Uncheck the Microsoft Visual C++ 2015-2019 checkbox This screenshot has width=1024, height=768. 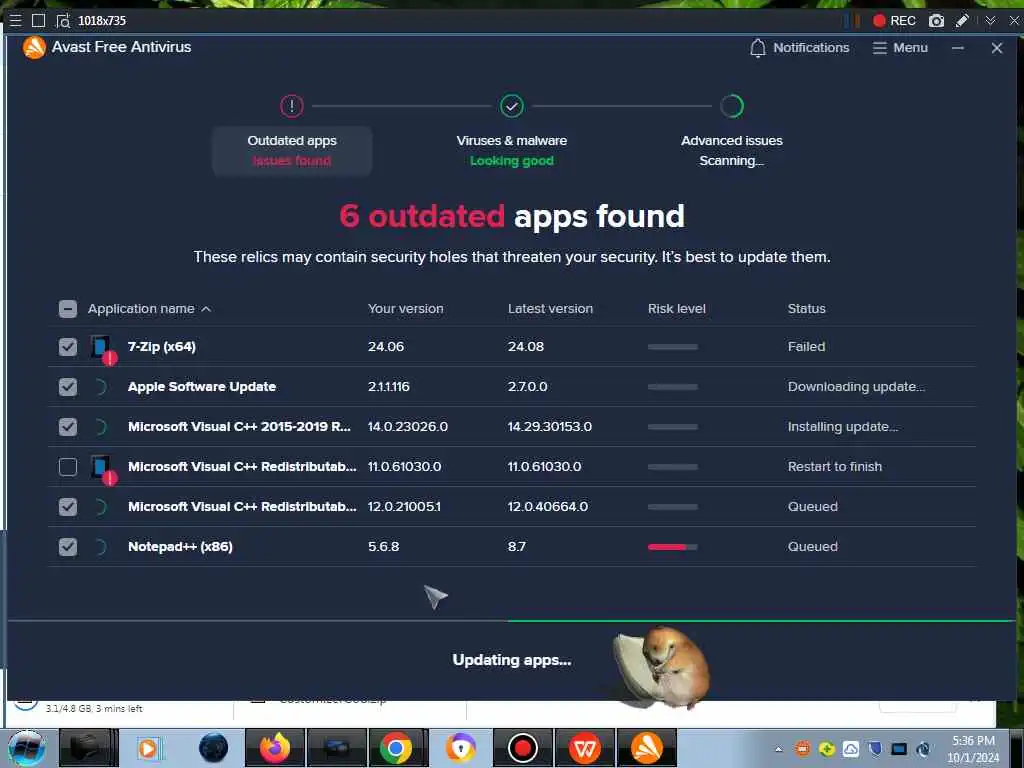coord(68,427)
